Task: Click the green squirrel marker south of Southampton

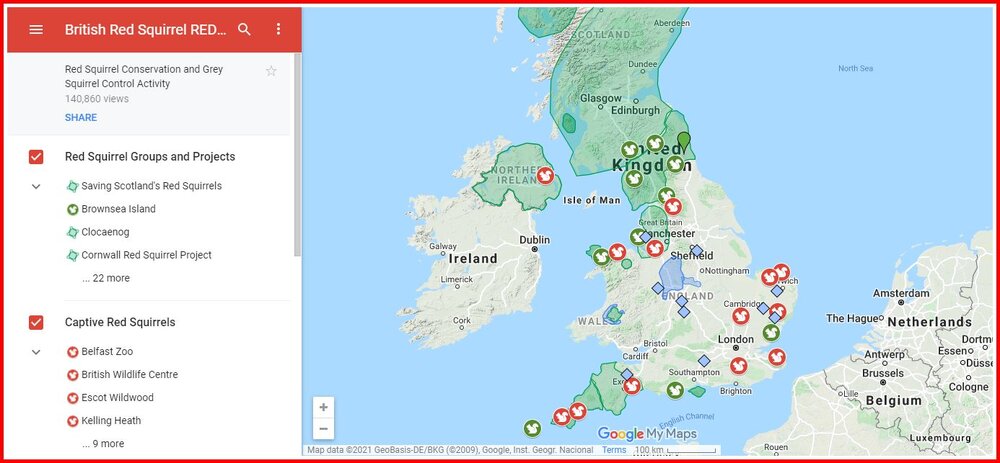Action: (x=675, y=390)
